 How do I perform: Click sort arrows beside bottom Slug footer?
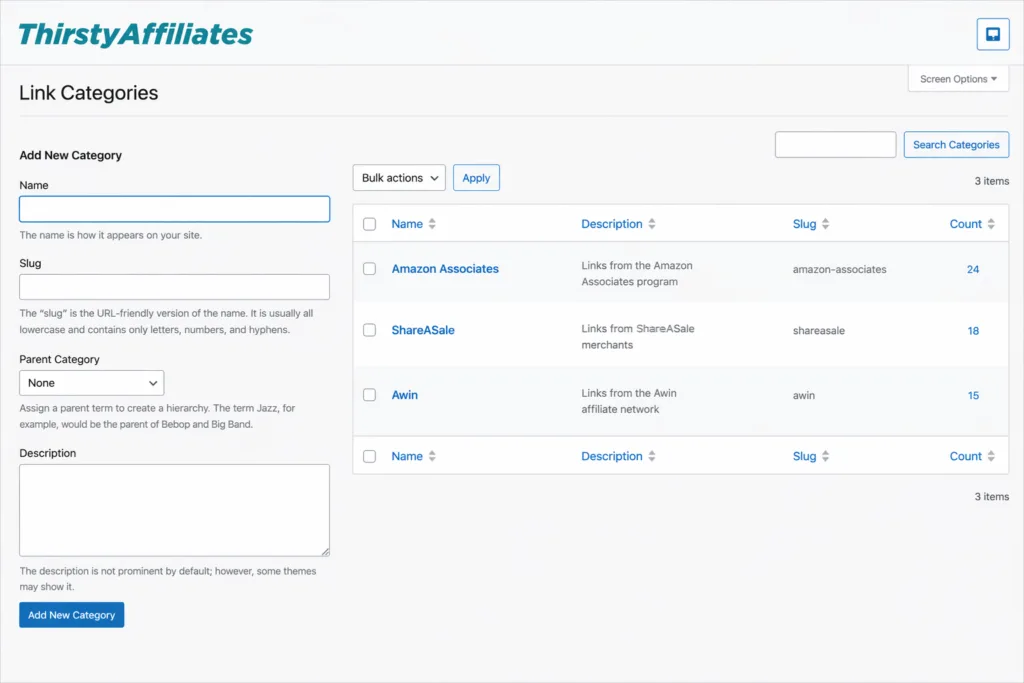pos(825,456)
